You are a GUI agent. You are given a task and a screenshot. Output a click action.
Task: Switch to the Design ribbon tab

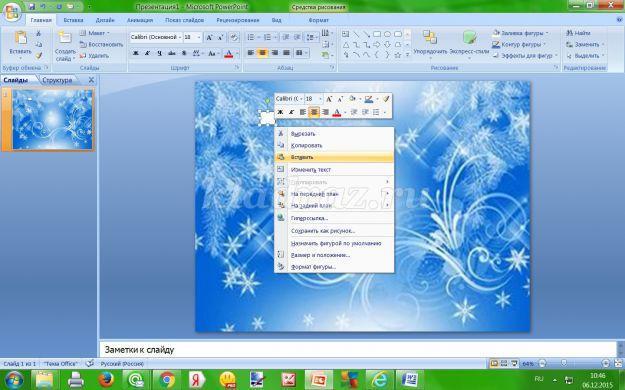[105, 20]
